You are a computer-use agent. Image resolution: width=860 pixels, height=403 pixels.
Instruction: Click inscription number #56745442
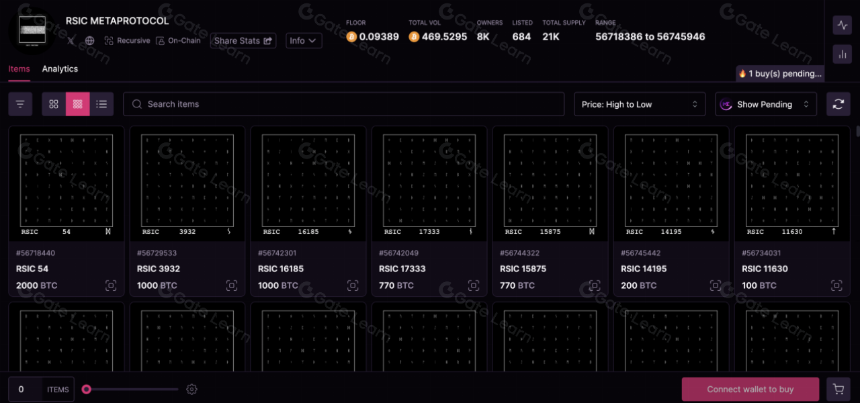pyautogui.click(x=641, y=253)
